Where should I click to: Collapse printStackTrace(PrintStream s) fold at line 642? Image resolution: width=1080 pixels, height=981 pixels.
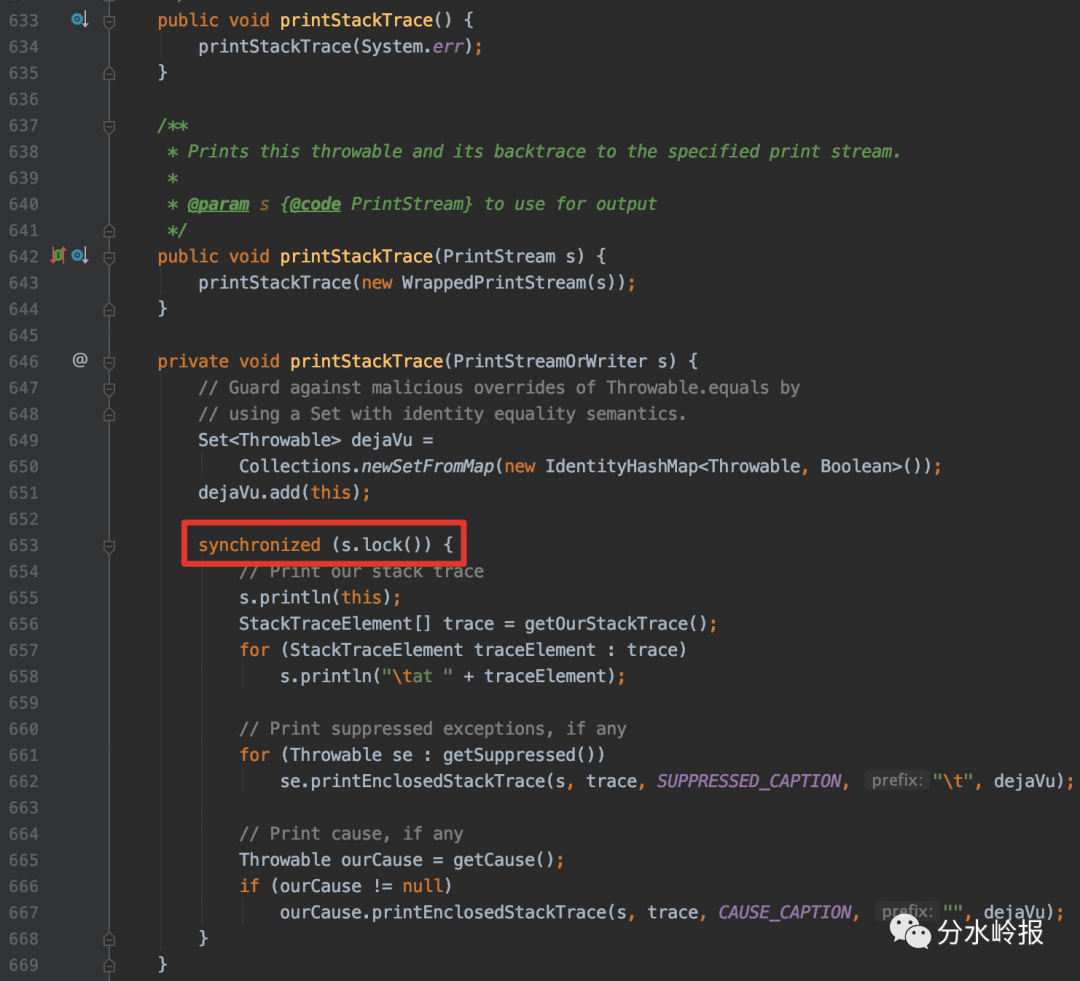pos(109,257)
